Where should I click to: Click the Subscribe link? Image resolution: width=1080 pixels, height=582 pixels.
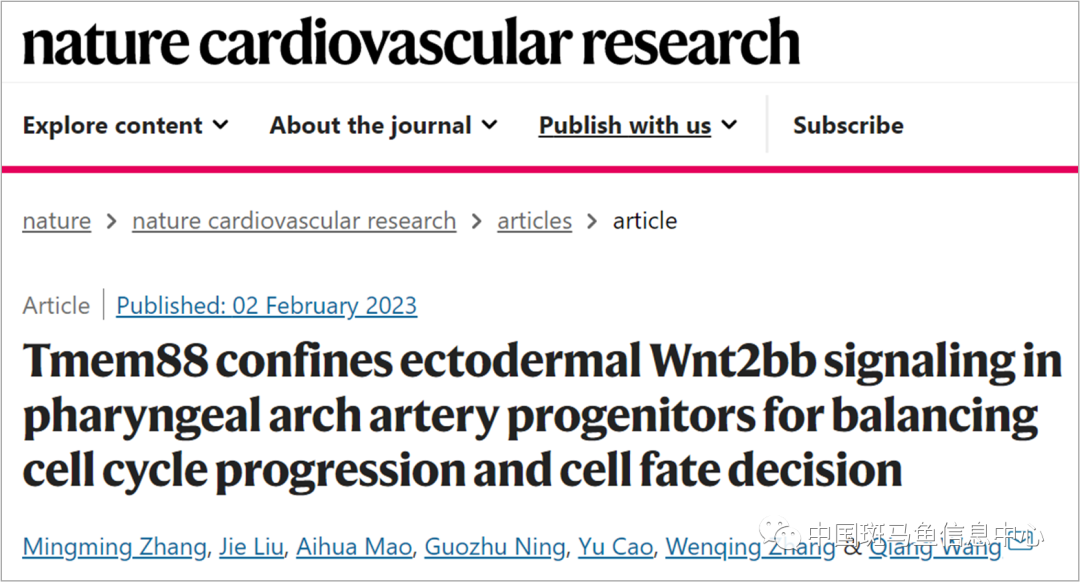click(848, 125)
